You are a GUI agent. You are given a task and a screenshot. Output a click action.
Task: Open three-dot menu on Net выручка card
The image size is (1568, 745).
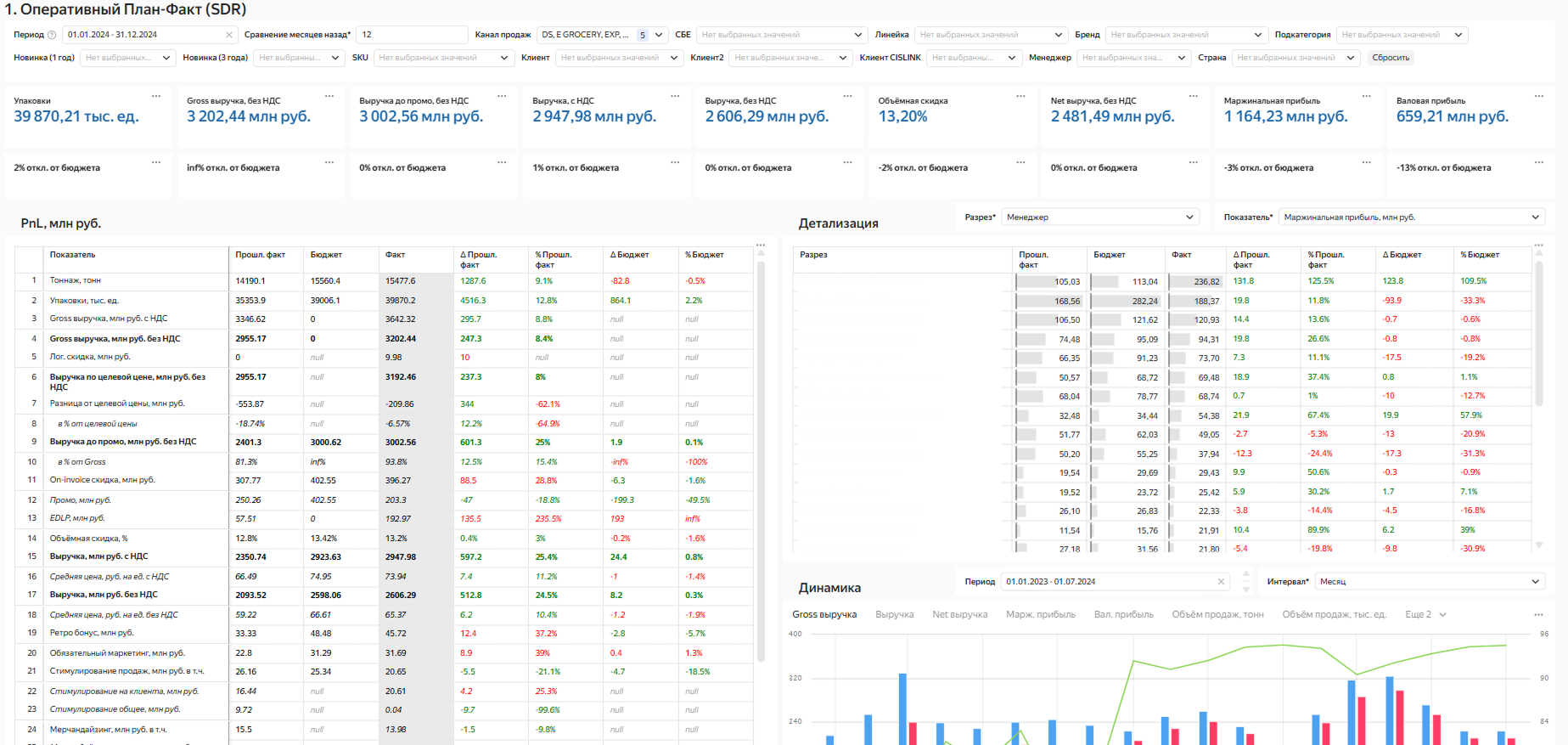1193,96
